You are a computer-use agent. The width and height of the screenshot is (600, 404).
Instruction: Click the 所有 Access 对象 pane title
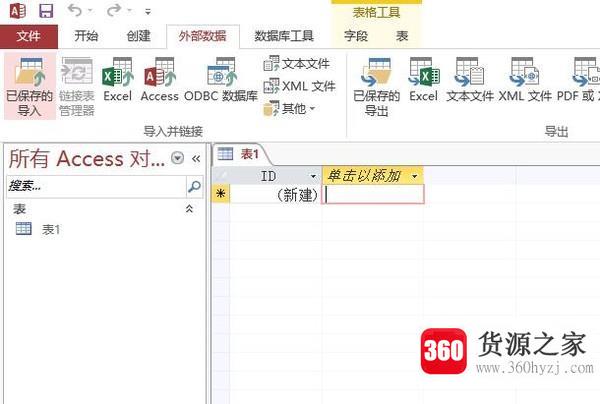click(87, 158)
